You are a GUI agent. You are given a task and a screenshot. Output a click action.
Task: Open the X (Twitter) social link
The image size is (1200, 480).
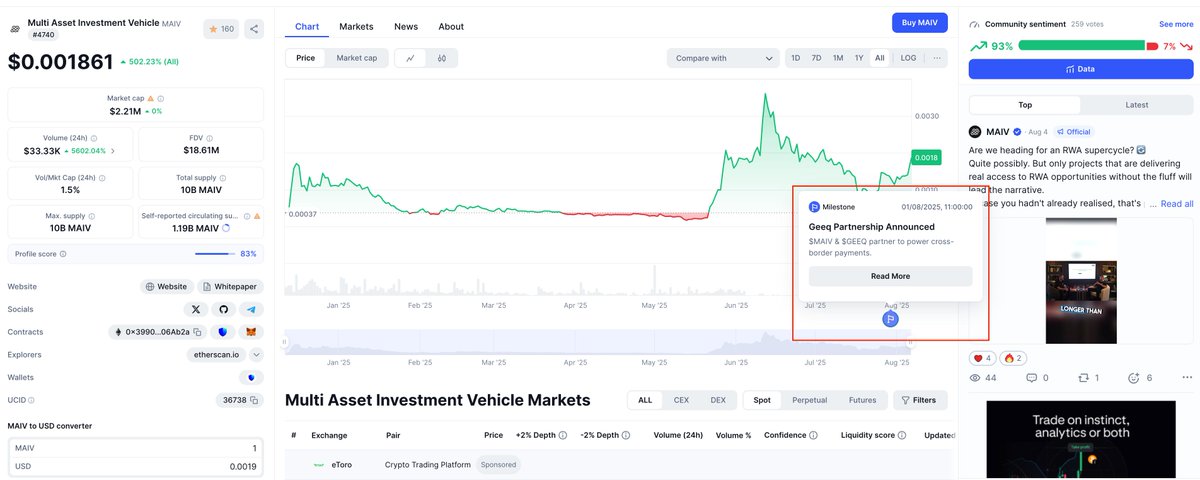pos(195,310)
